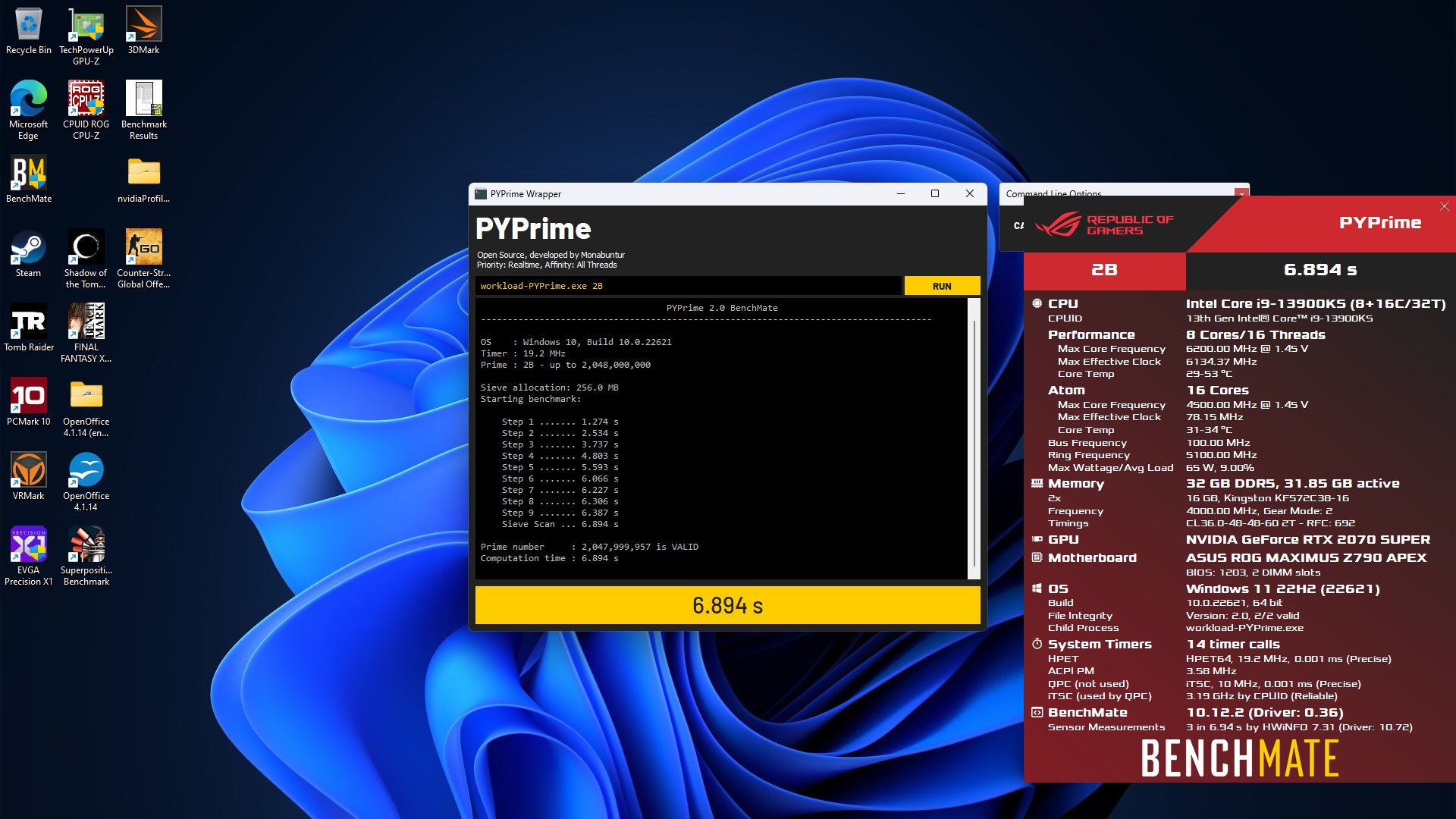
Task: Click 'Sieve Scan ... 6.894 s' console line
Action: coord(560,524)
